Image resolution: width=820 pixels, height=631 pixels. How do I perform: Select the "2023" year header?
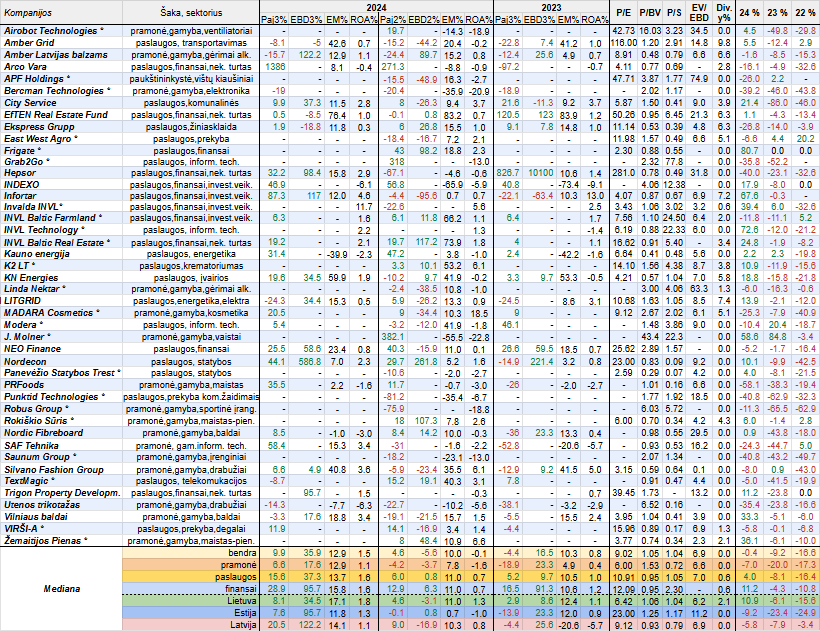click(x=551, y=7)
